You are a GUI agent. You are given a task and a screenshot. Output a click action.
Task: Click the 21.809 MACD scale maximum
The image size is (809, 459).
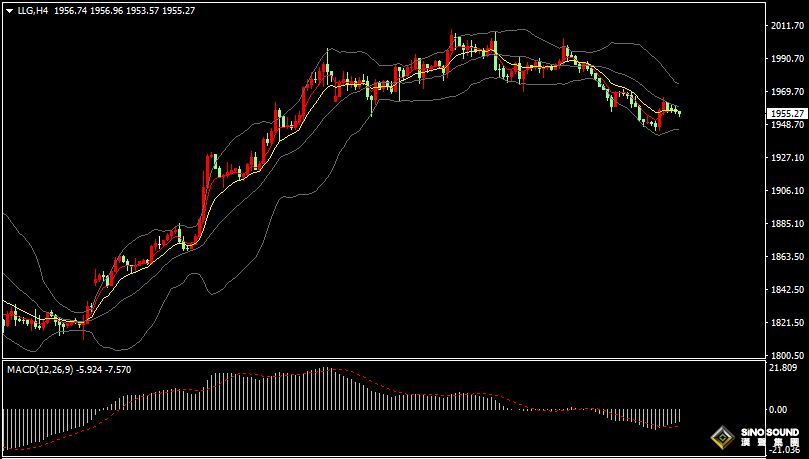tap(783, 367)
